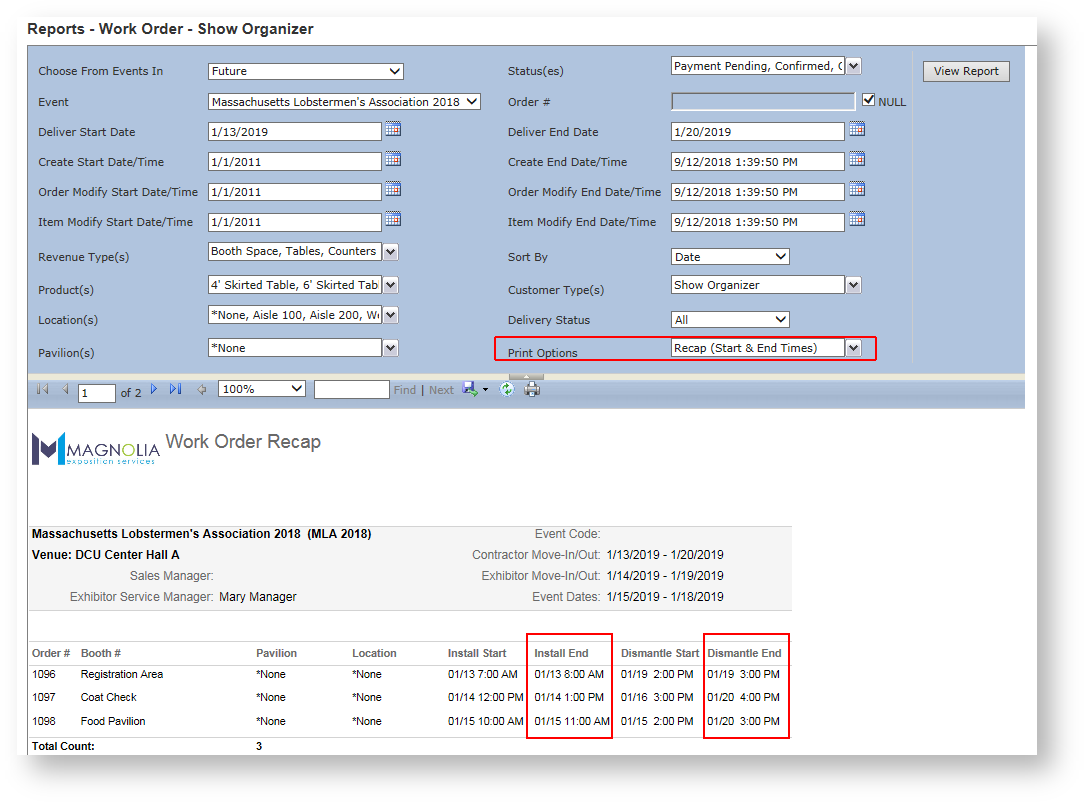
Task: Collapse parameters pane with splitter arrow
Action: click(x=526, y=376)
